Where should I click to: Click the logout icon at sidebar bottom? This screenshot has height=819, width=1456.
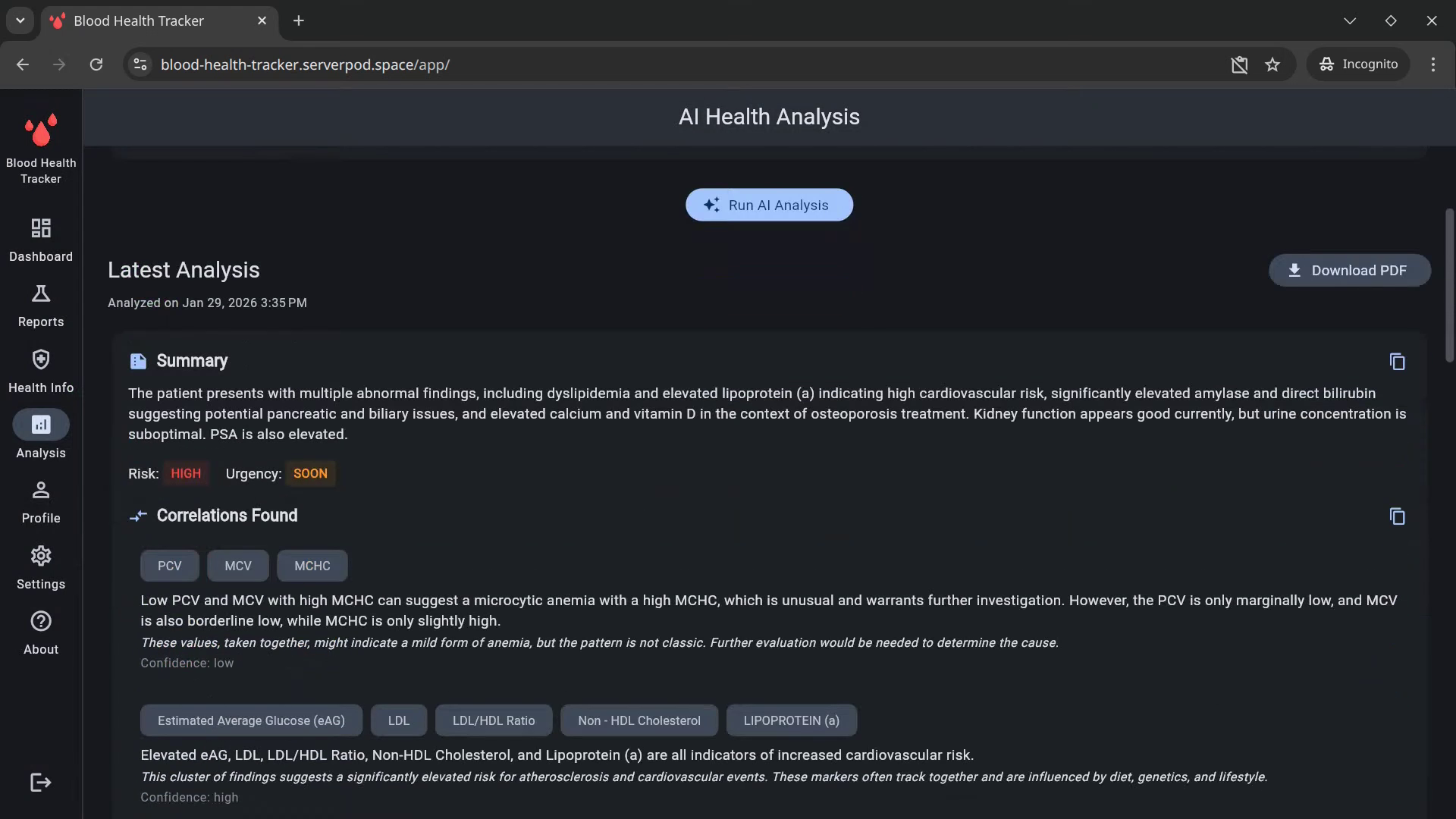[41, 783]
